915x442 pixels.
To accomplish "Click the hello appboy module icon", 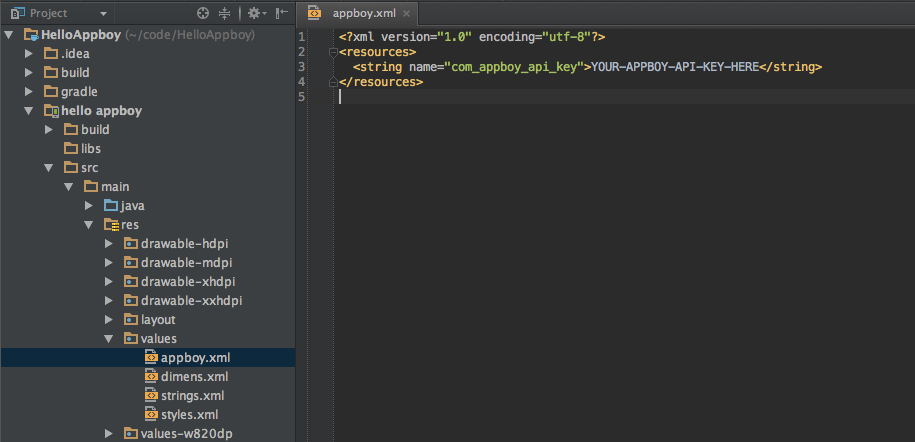I will pyautogui.click(x=50, y=111).
